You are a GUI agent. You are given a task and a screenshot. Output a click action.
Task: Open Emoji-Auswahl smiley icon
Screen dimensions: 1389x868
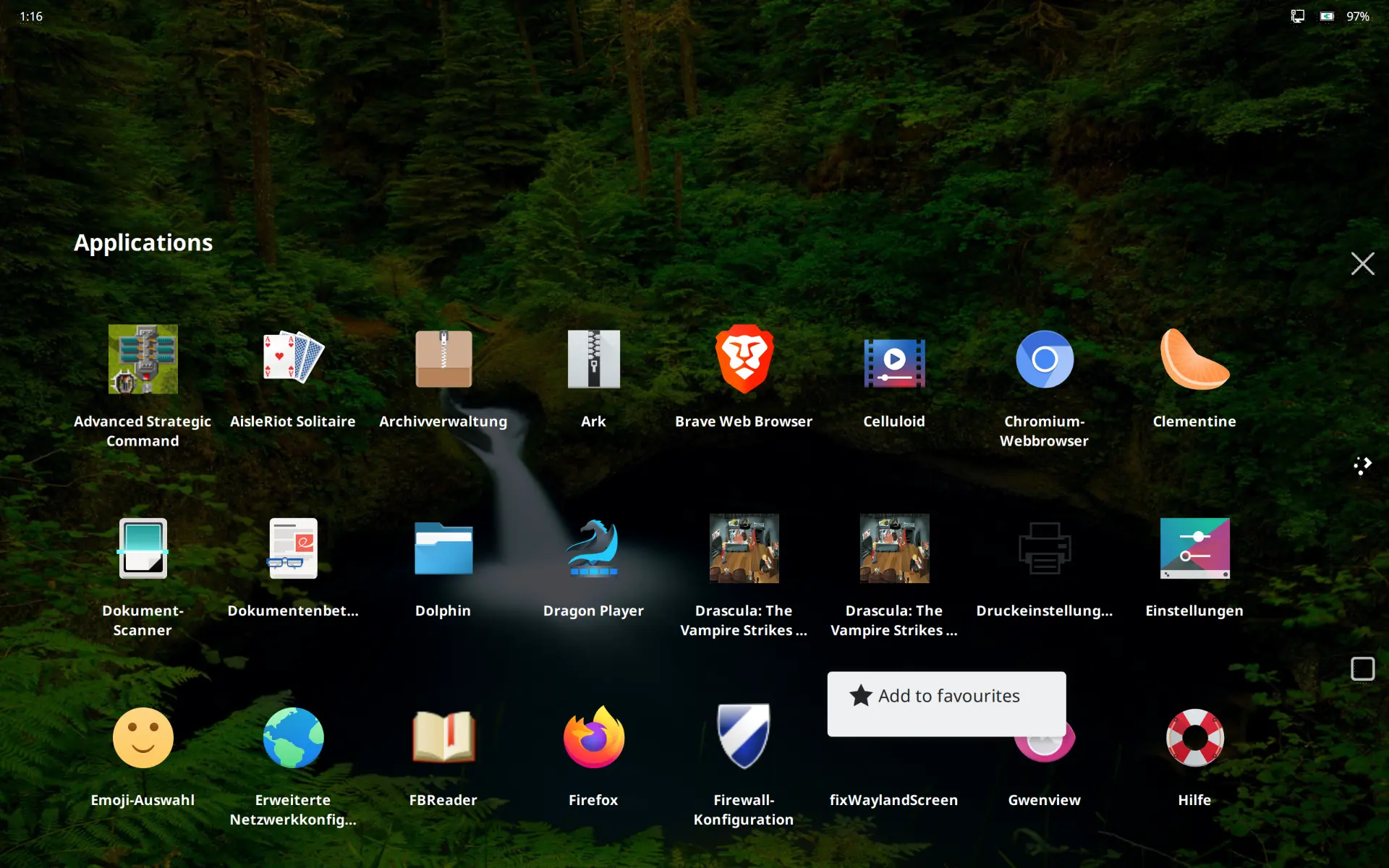[143, 738]
